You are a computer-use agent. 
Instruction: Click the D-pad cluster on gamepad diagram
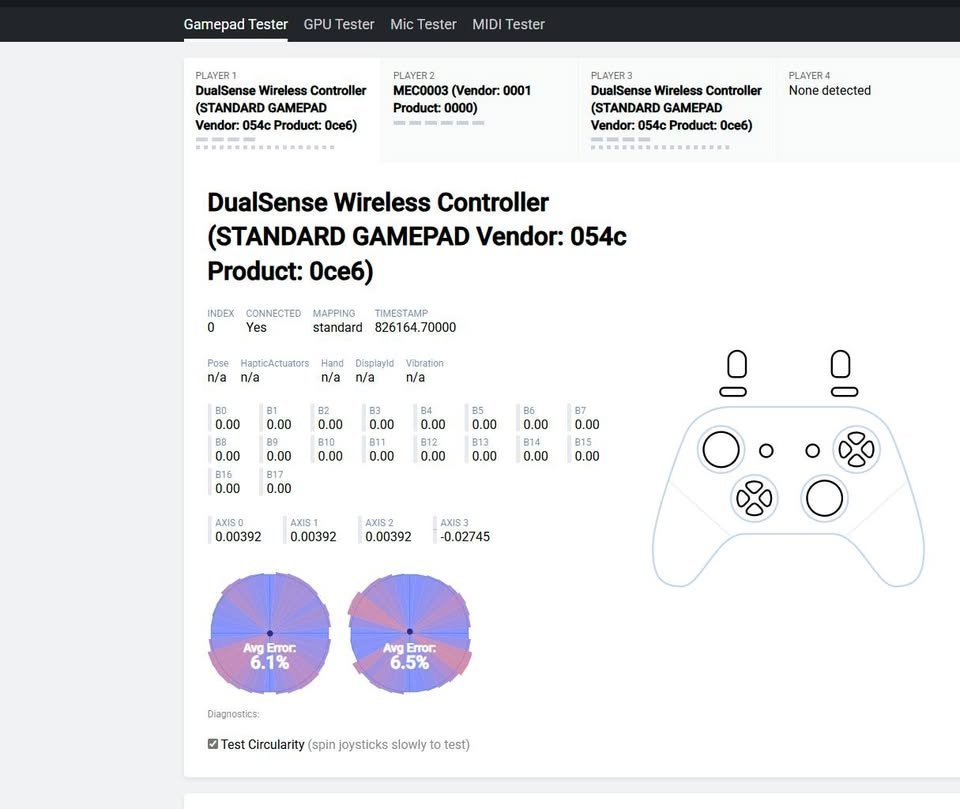pyautogui.click(x=754, y=498)
